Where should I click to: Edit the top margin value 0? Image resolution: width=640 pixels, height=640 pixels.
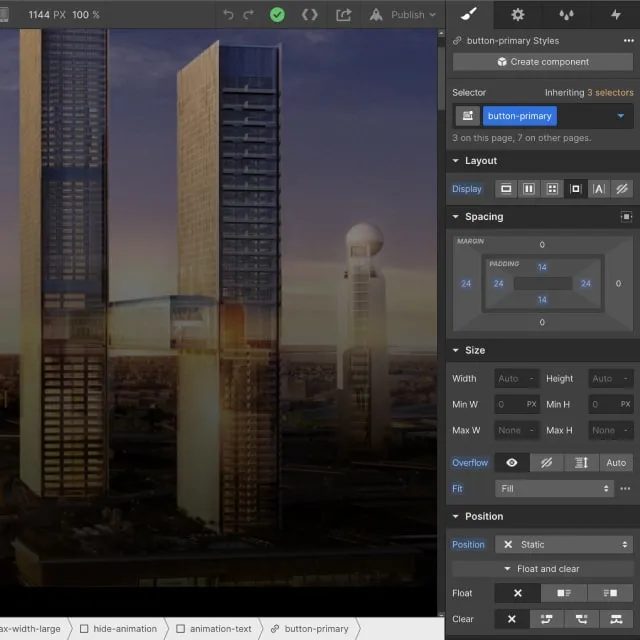tap(542, 244)
